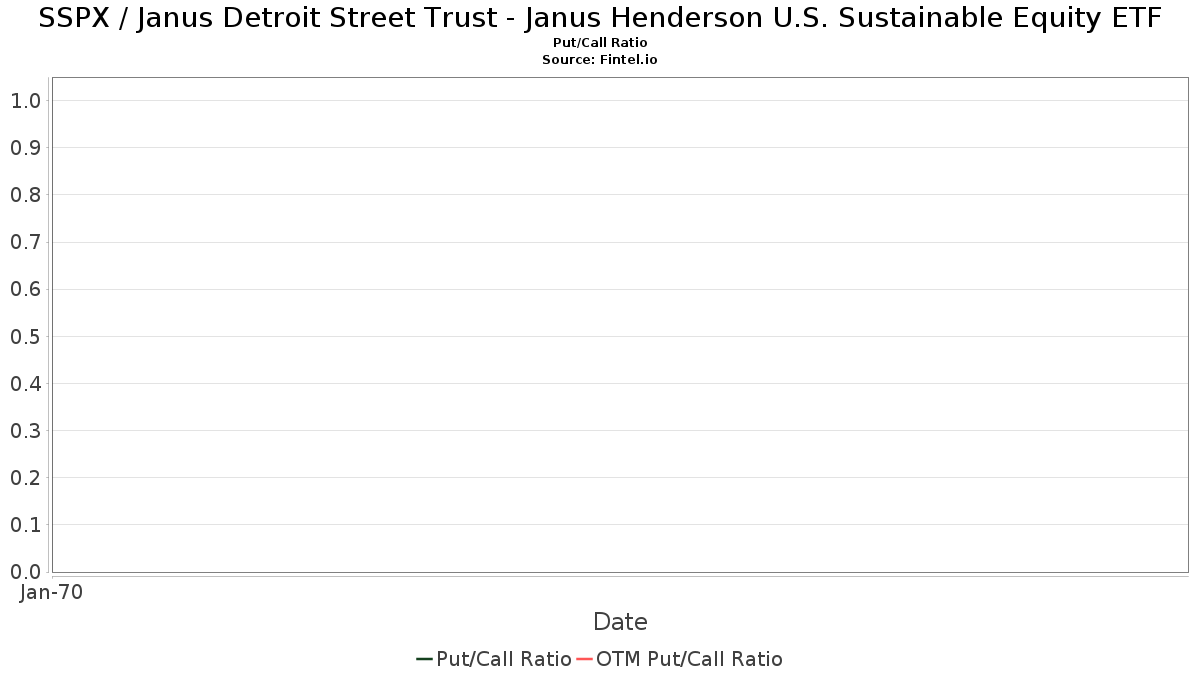
Task: Click the dark green Put/Call Ratio line swatch
Action: [x=425, y=659]
